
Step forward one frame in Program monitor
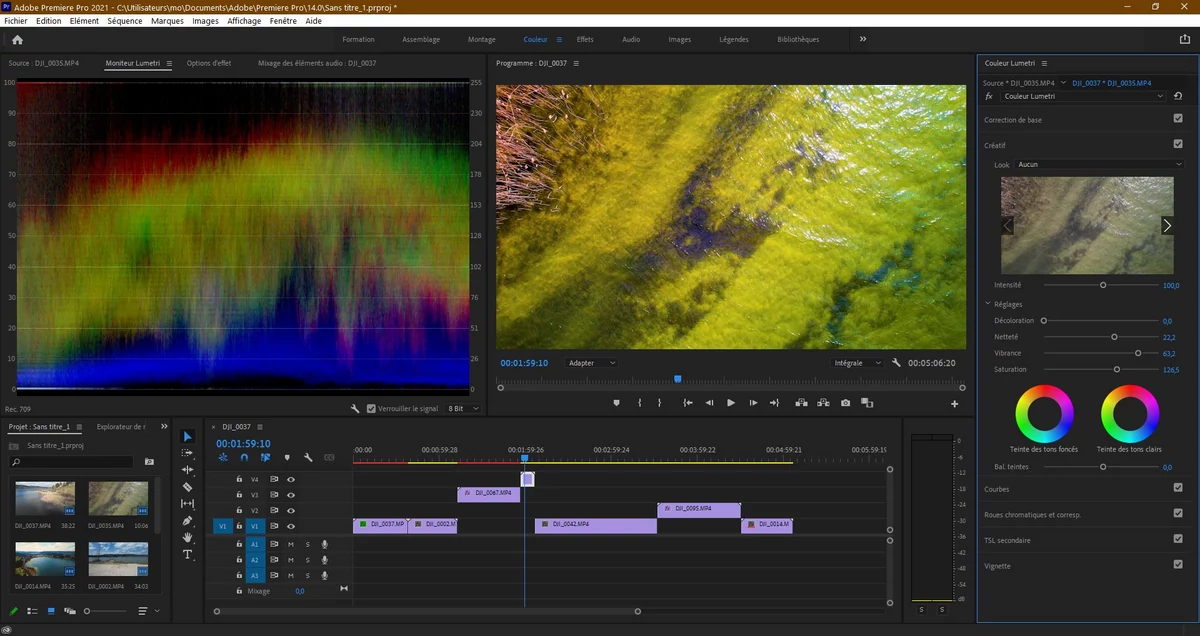[x=753, y=403]
